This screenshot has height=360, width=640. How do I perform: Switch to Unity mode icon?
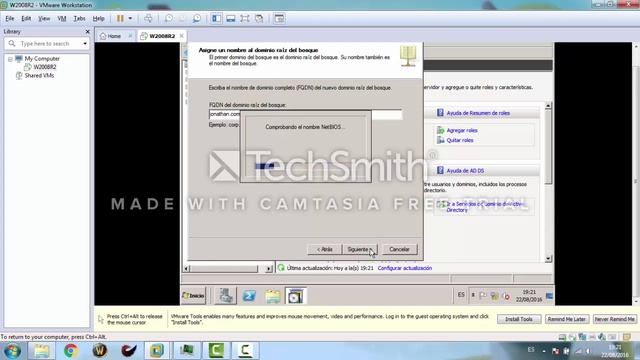tap(259, 18)
